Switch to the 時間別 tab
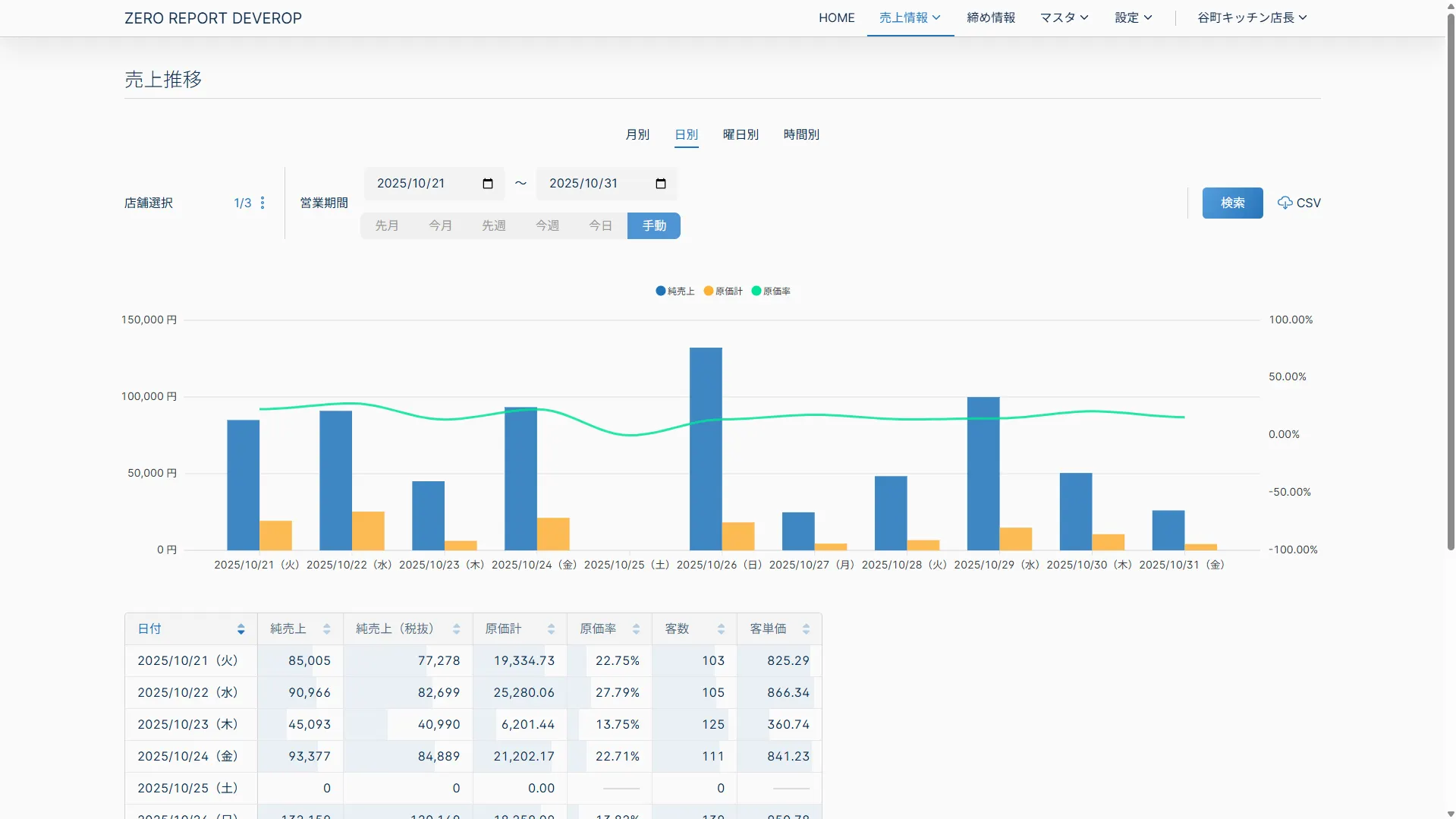This screenshot has height=819, width=1456. tap(801, 134)
